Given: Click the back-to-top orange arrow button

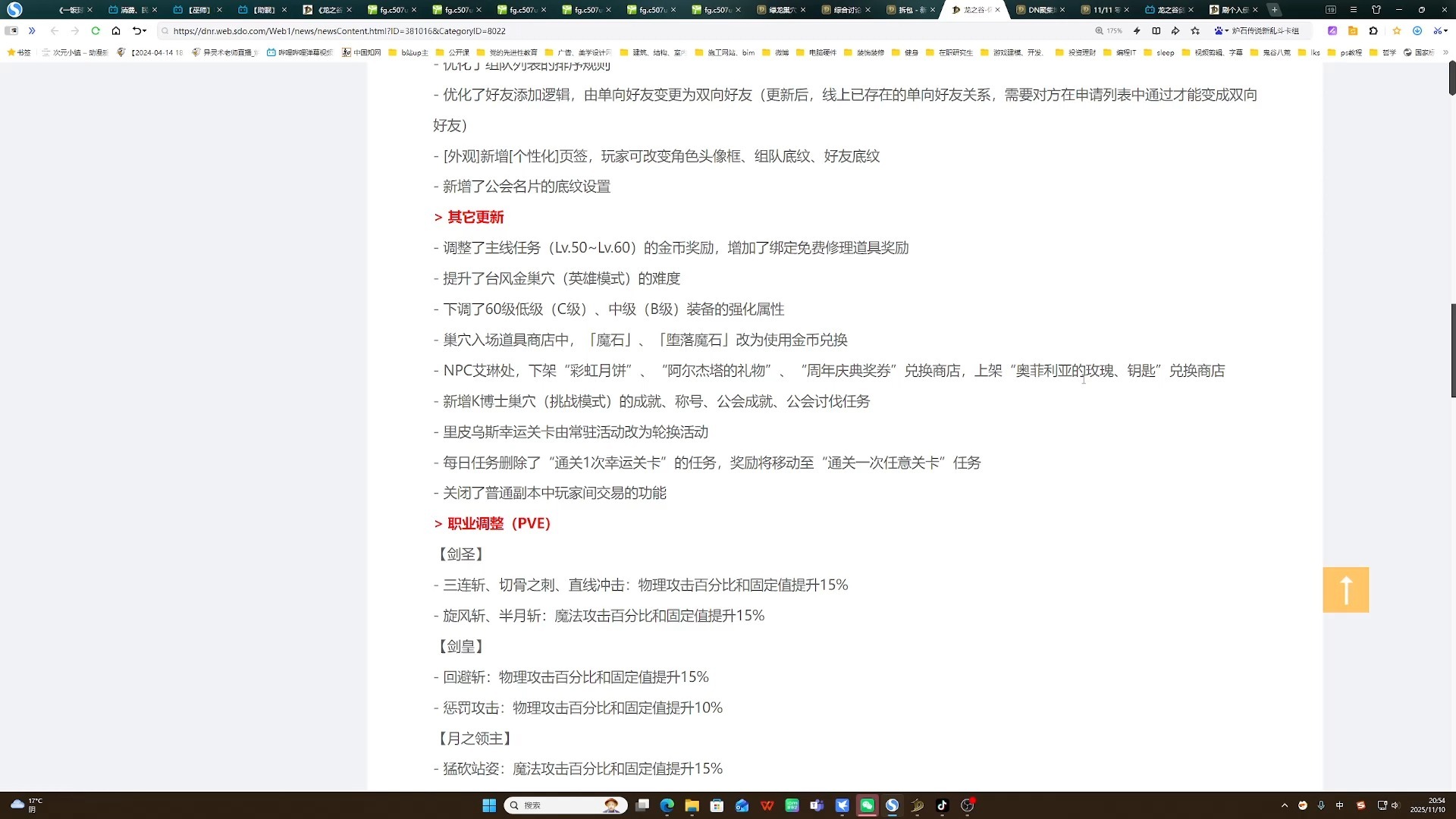Looking at the screenshot, I should [1345, 590].
